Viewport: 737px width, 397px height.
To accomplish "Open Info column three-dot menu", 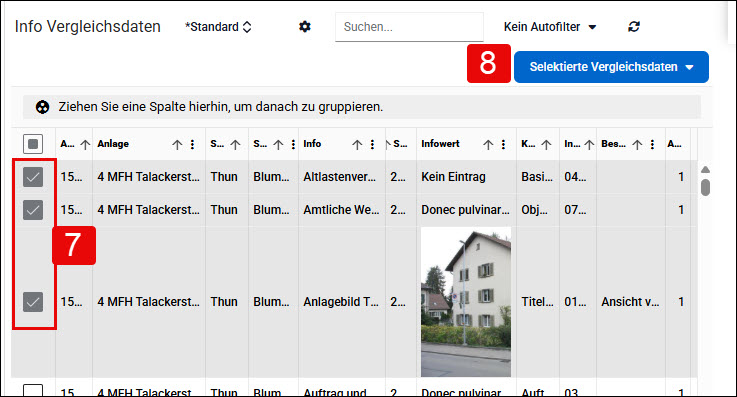I will [x=372, y=144].
